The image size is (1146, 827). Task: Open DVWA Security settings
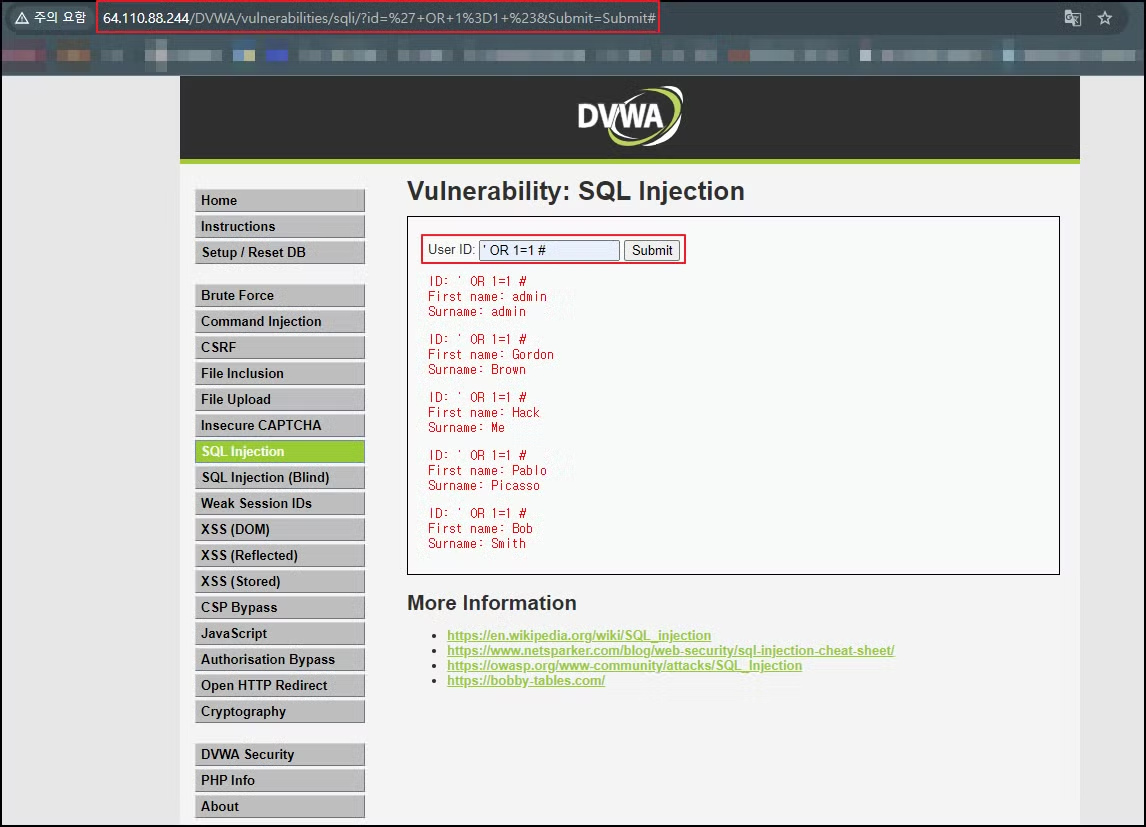[280, 755]
